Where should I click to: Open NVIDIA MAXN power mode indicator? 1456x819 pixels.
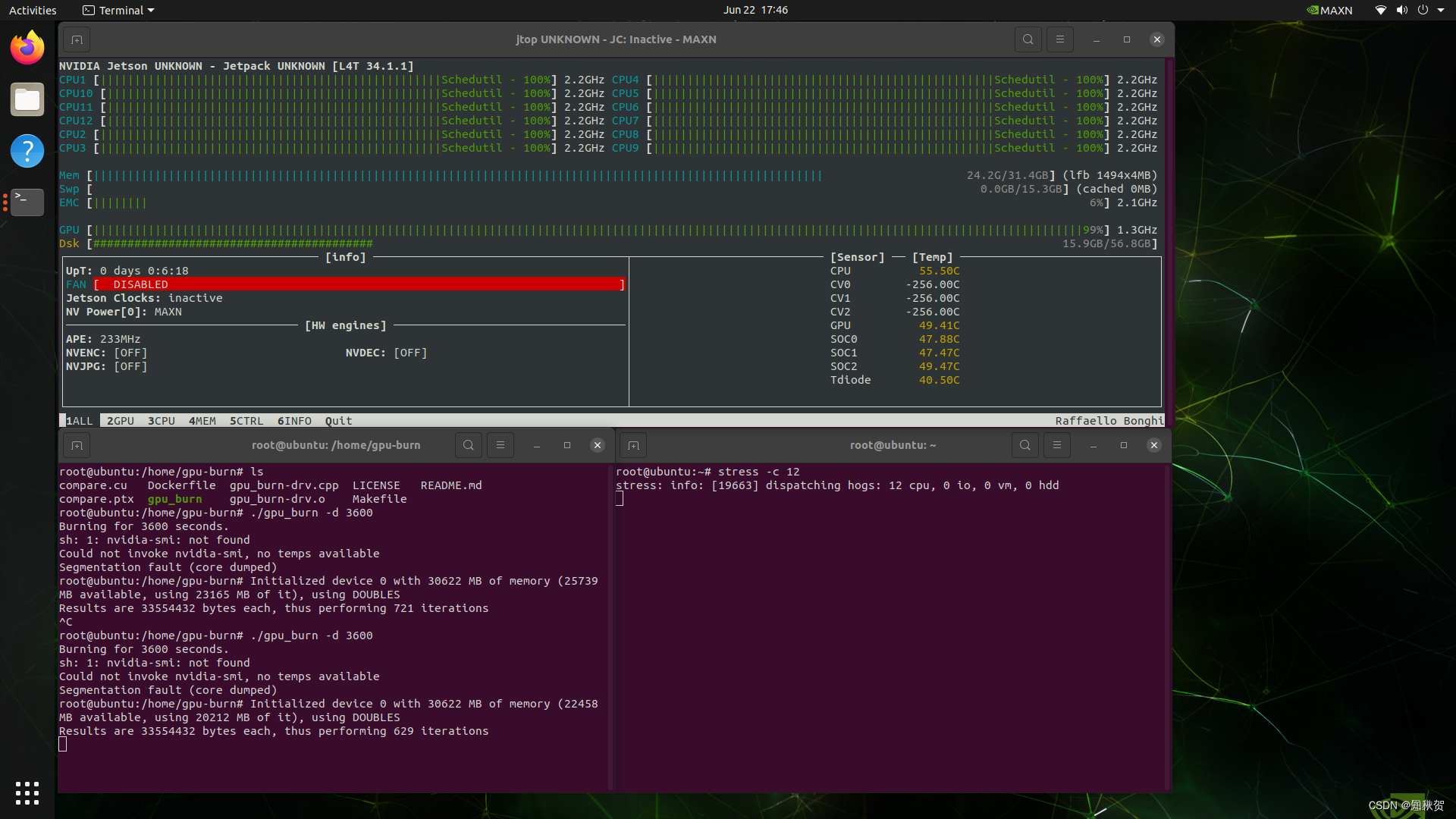pos(1329,11)
